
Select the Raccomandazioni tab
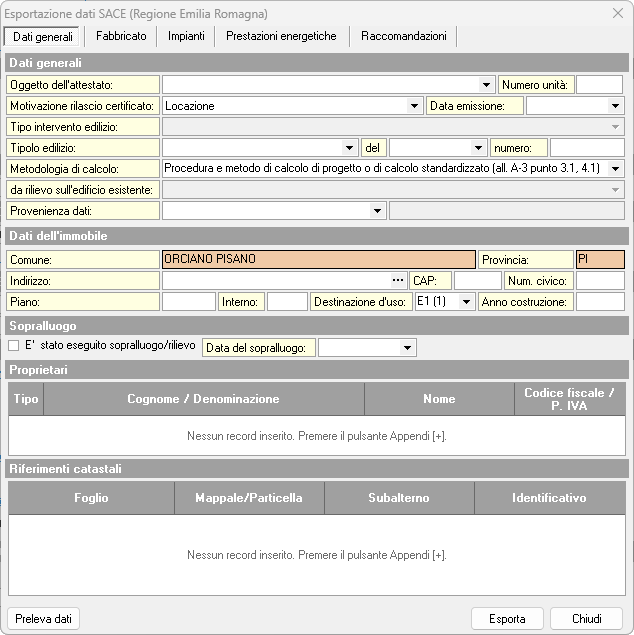pyautogui.click(x=404, y=36)
